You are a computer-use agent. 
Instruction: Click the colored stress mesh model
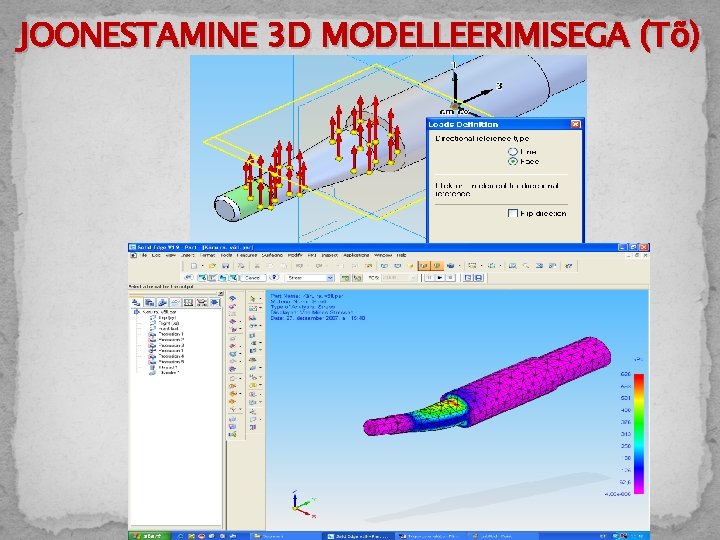488,387
